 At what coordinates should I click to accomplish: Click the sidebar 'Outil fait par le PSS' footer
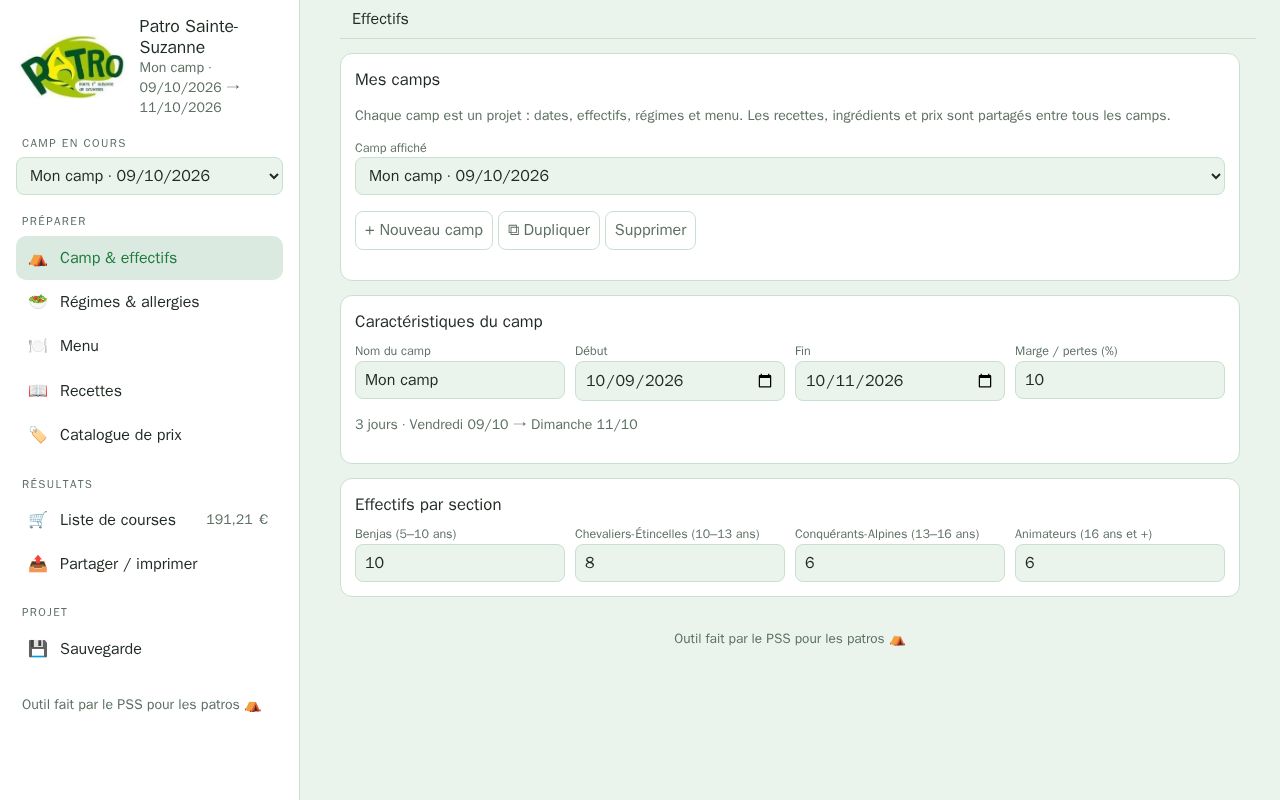(141, 705)
